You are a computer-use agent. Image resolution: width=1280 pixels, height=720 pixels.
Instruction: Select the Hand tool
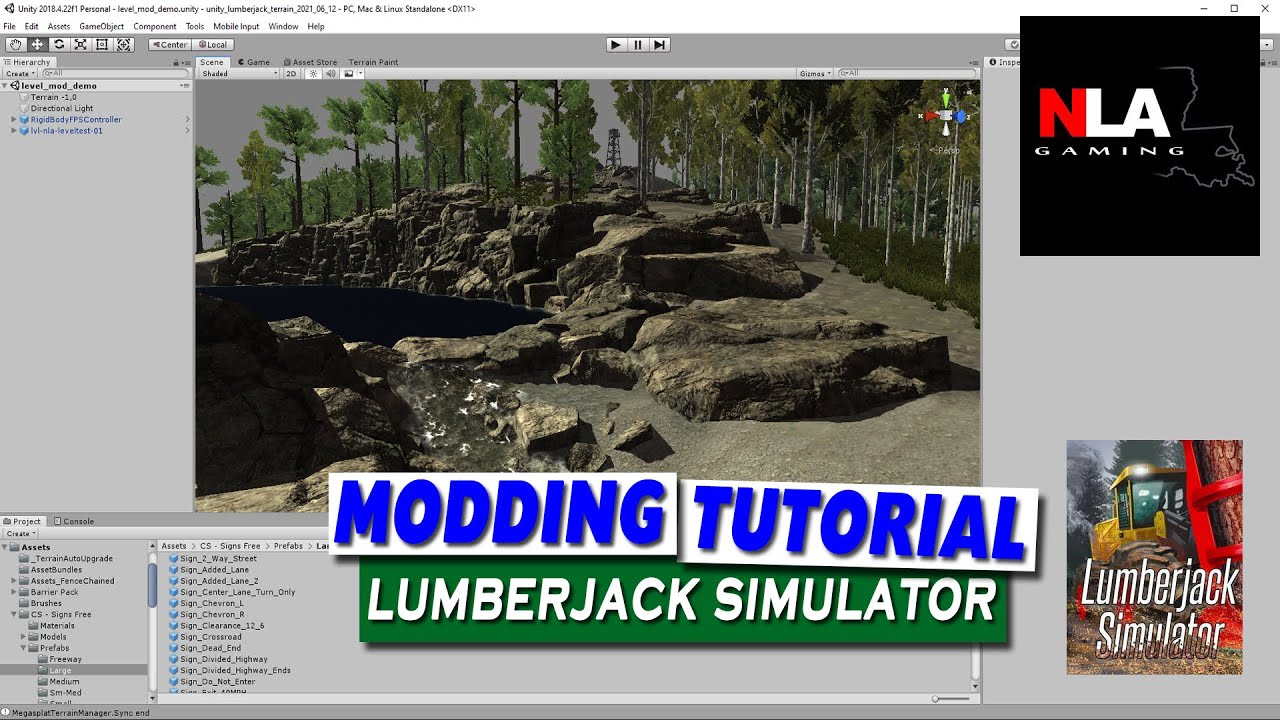[15, 44]
